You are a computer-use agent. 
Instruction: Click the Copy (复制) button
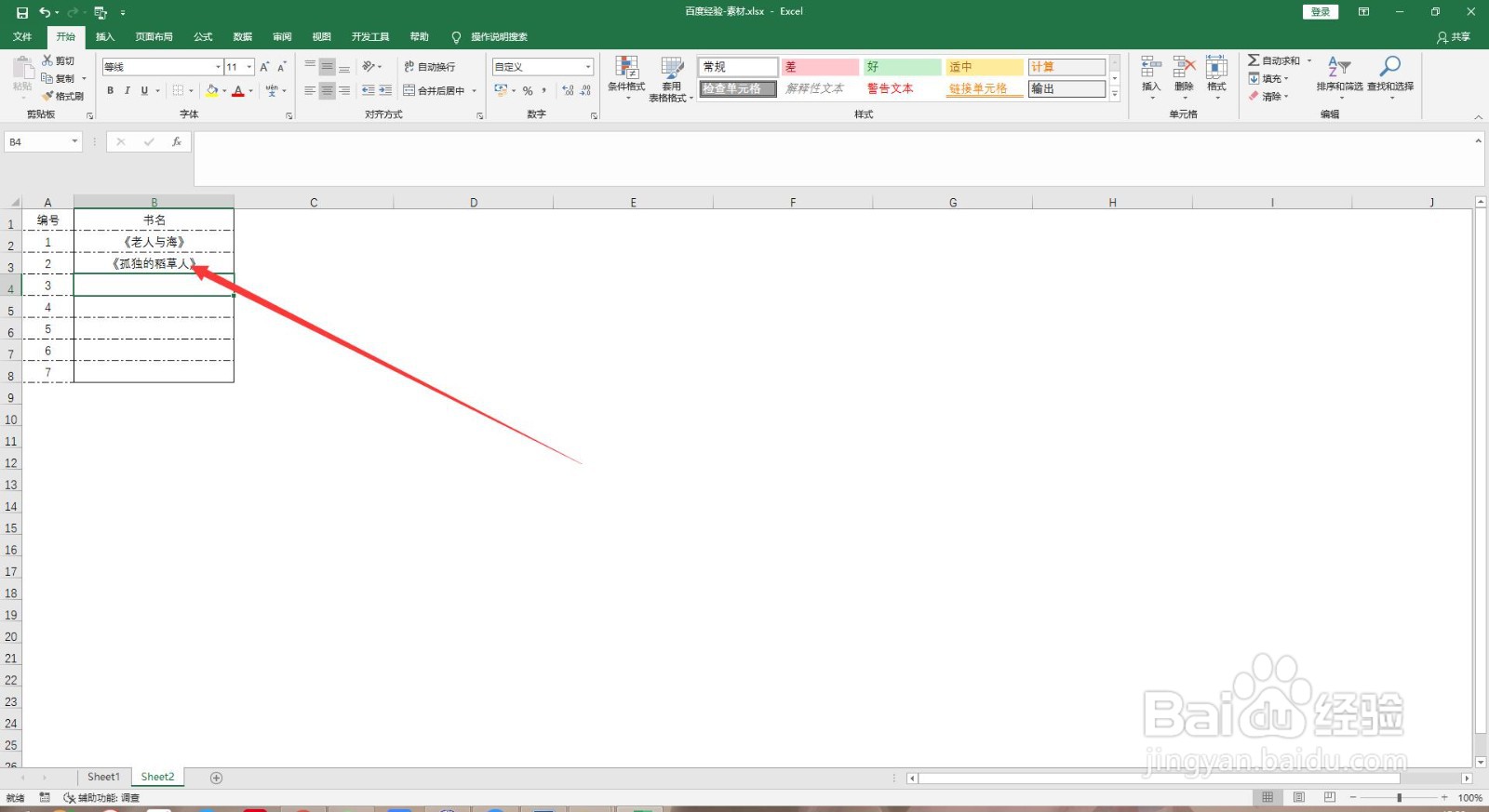58,78
